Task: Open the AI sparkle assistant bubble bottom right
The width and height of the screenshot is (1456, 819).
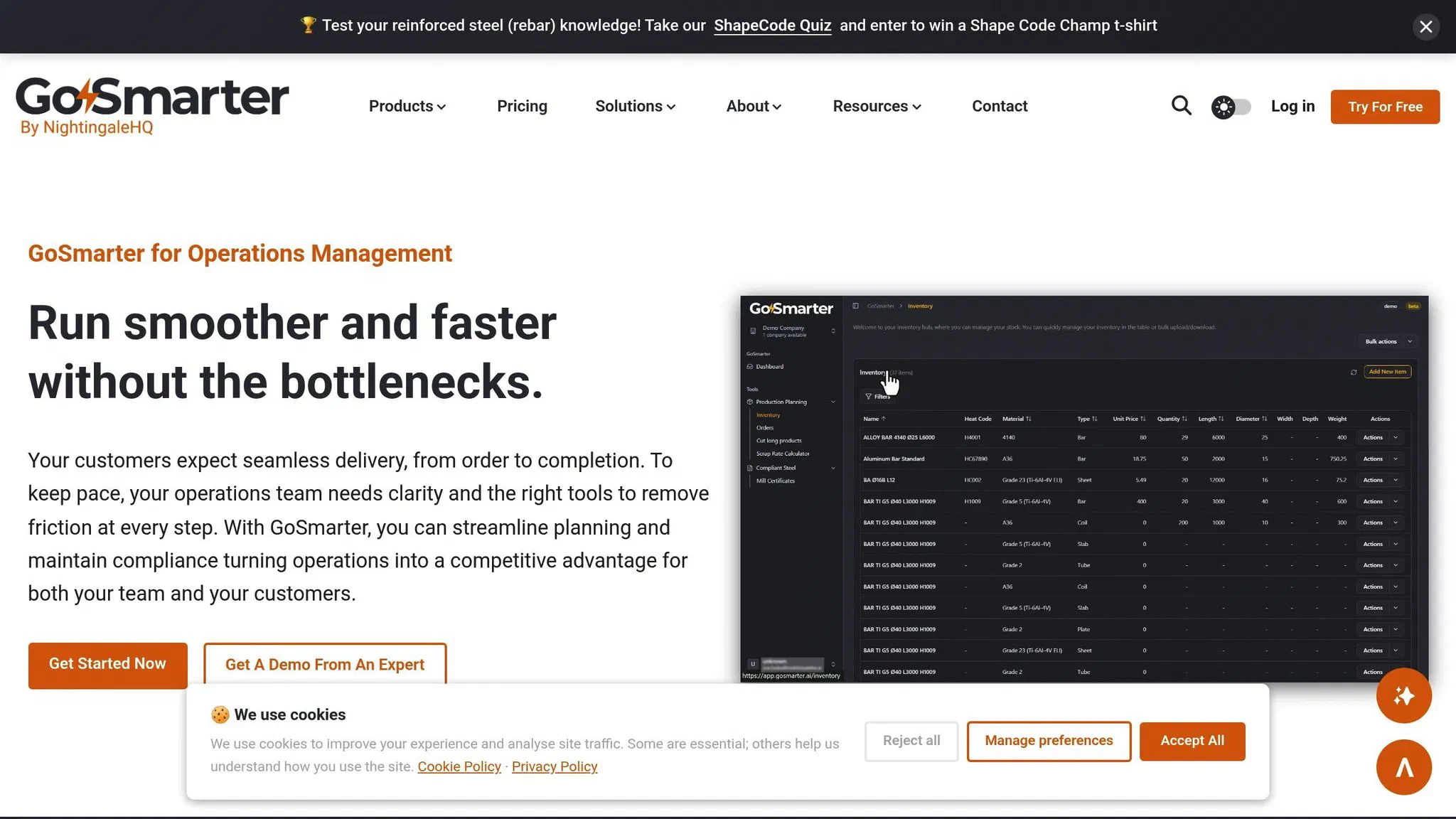Action: point(1404,696)
